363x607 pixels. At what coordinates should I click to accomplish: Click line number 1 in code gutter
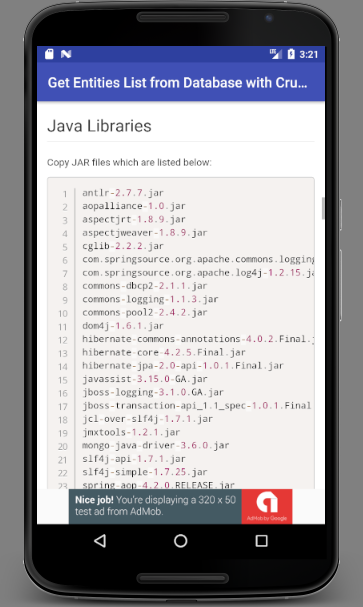tap(65, 194)
